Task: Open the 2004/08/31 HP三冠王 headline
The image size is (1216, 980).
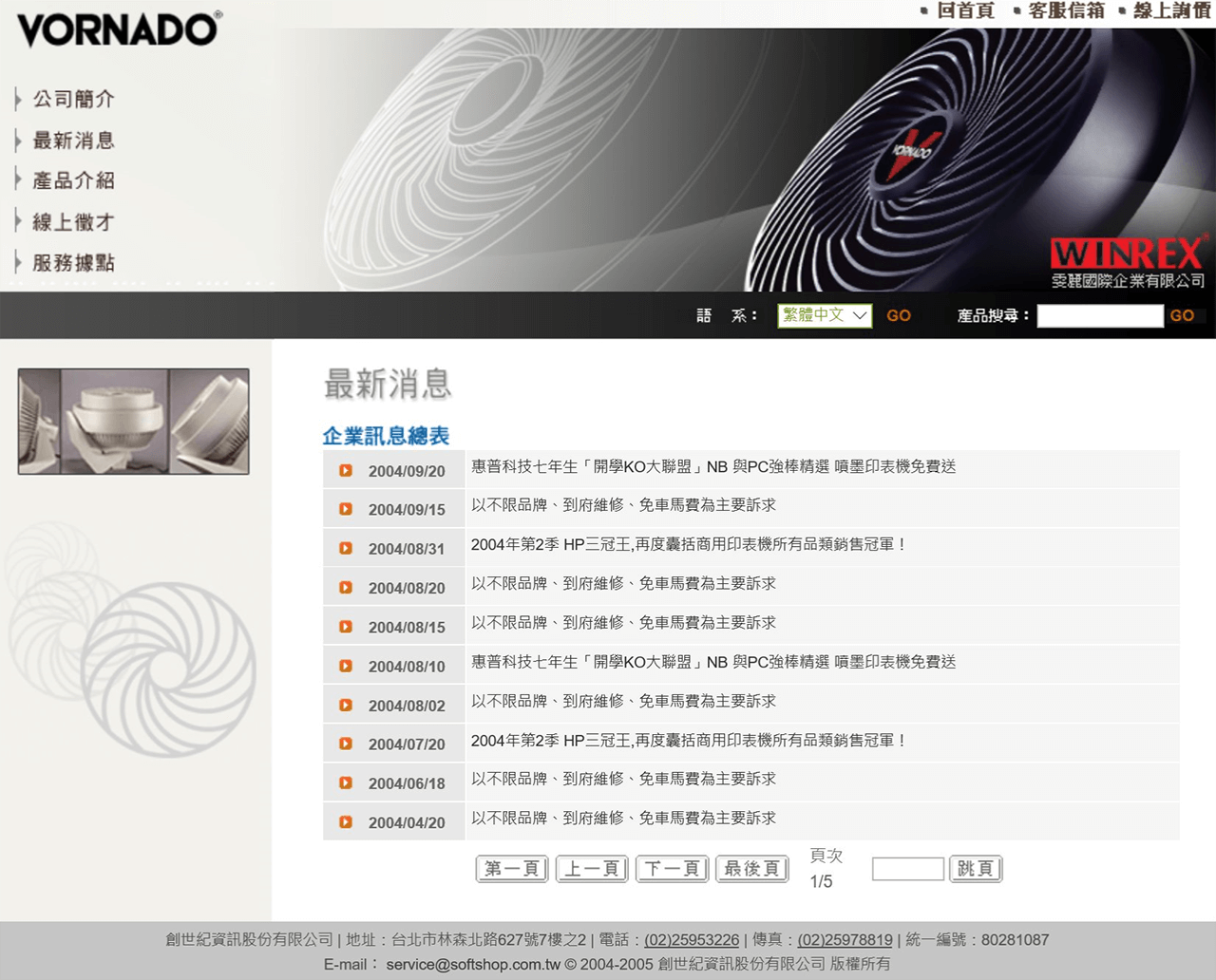Action: (x=690, y=544)
